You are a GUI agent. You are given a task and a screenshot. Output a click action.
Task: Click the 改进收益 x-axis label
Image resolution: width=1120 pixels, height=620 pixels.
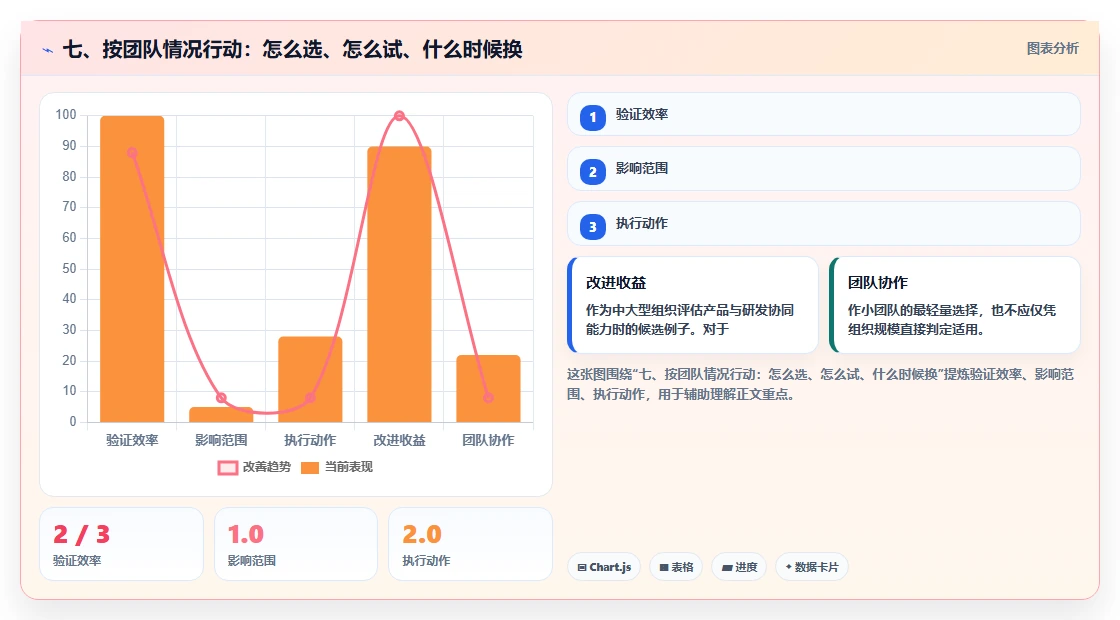[x=399, y=441]
